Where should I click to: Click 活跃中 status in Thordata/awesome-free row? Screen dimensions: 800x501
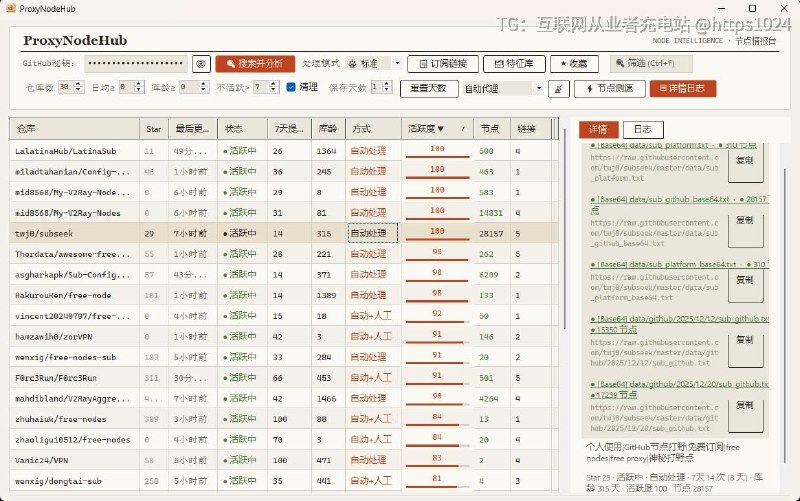point(240,254)
